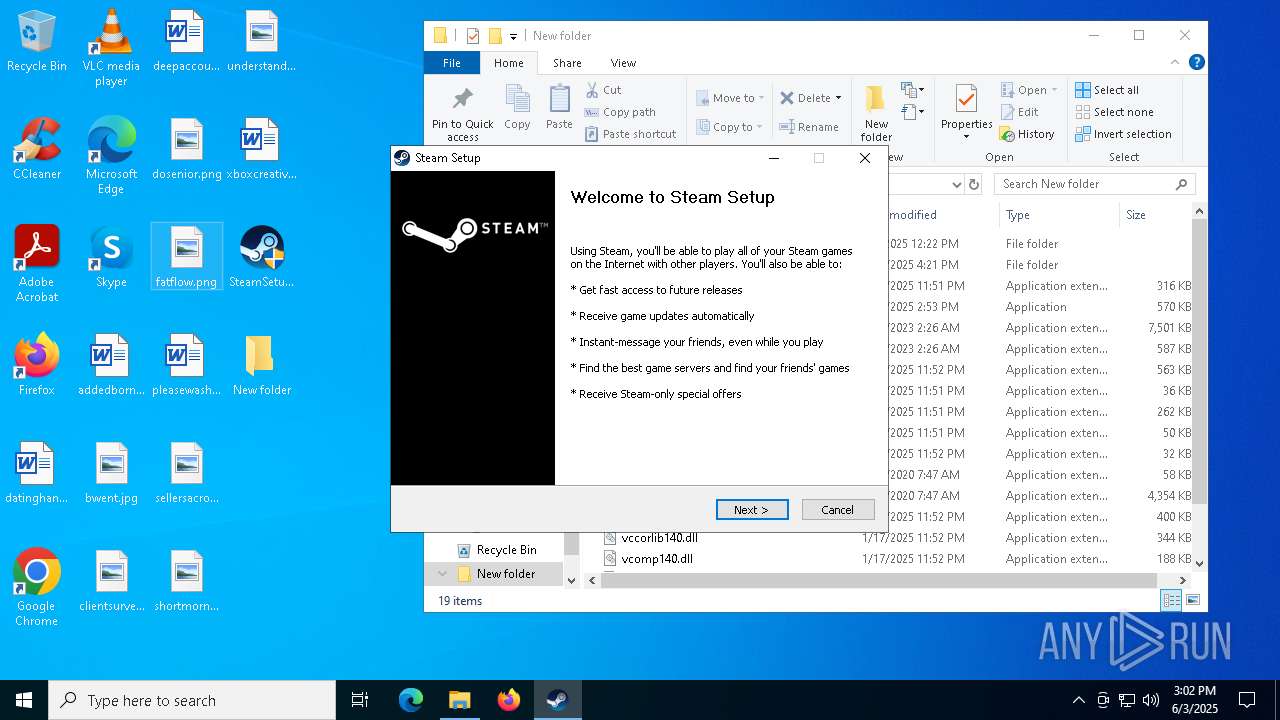Screen dimensions: 1280x720
Task: Click Paste shortcut in the ribbon
Action: point(631,134)
